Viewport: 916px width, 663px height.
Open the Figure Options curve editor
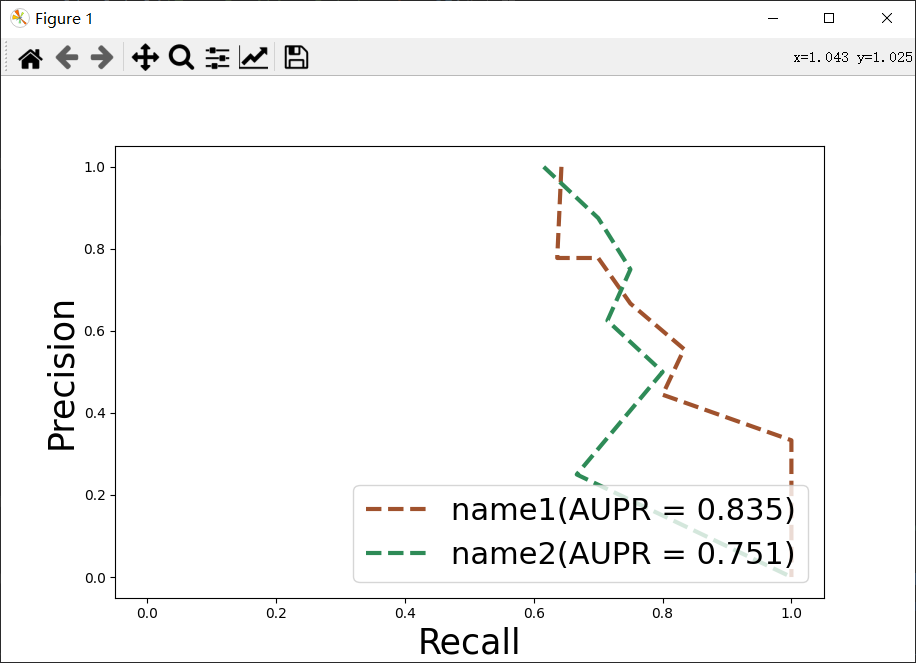coord(253,57)
